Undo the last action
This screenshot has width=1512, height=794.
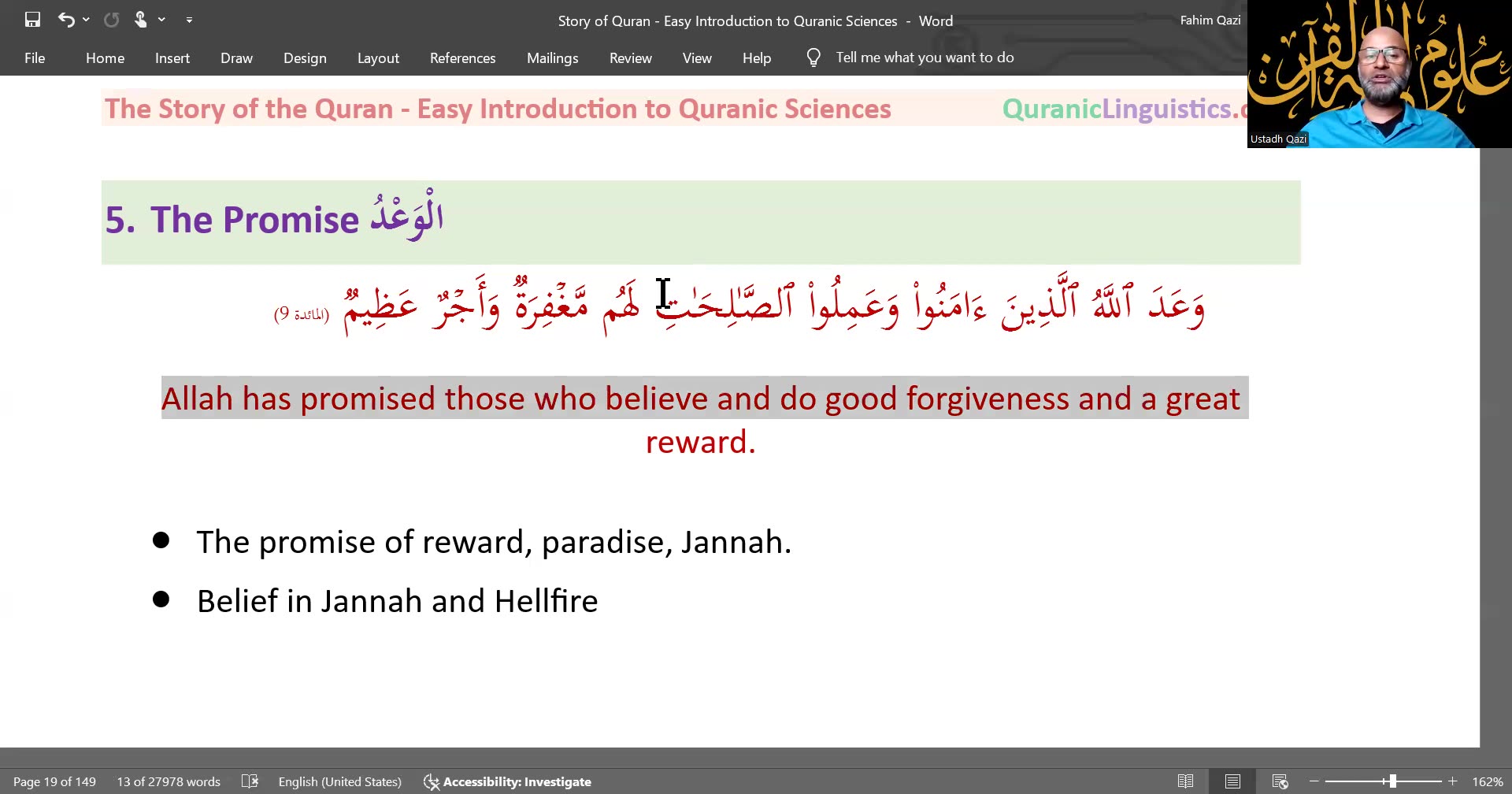67,19
